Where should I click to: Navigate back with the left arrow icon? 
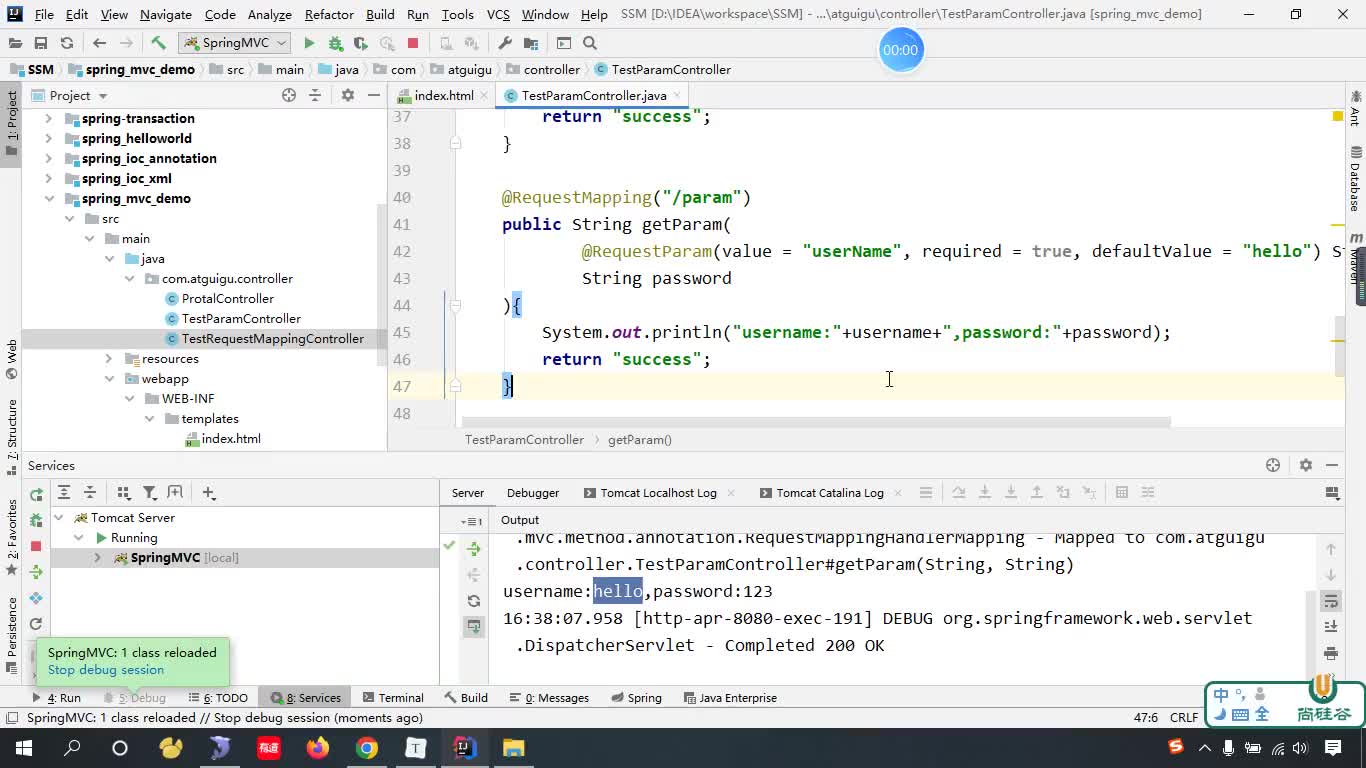click(x=99, y=43)
